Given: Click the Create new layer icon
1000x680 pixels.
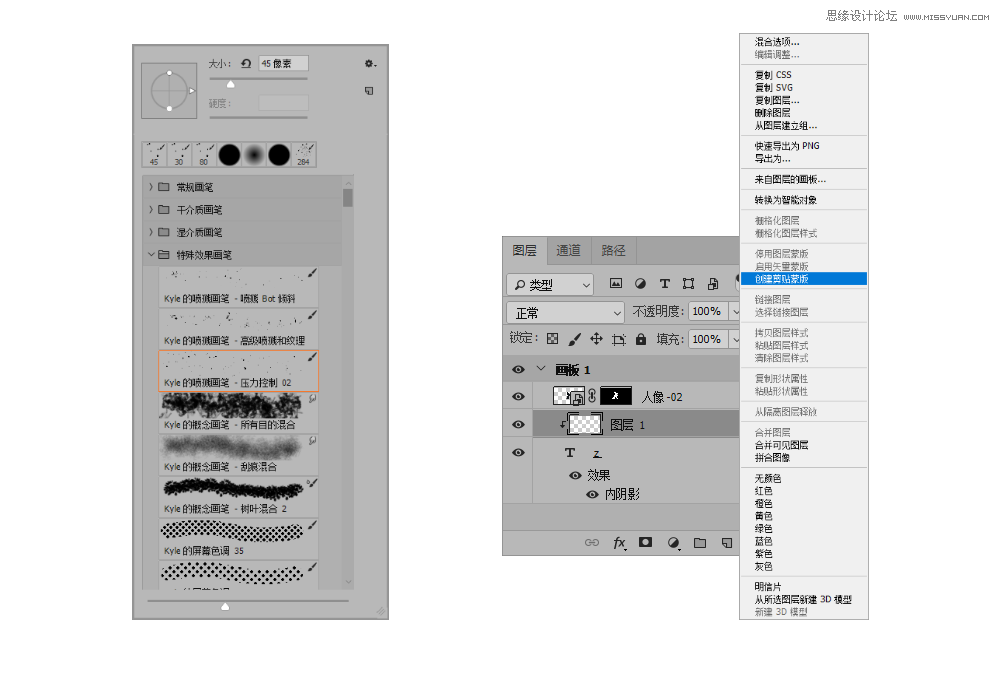Looking at the screenshot, I should 726,543.
